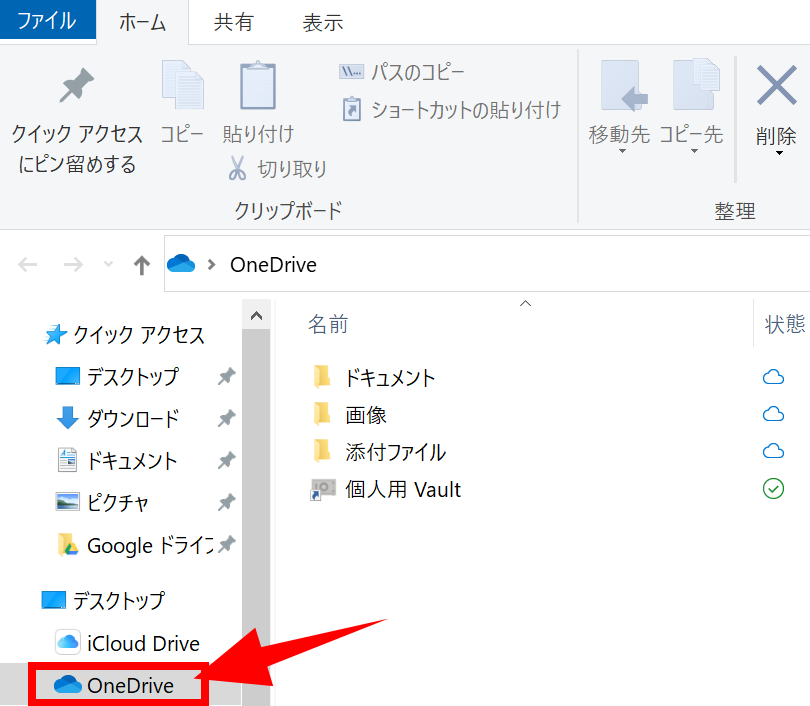Screen dimensions: 810x706
Task: Expand the 削除 dropdown arrow
Action: pos(780,153)
